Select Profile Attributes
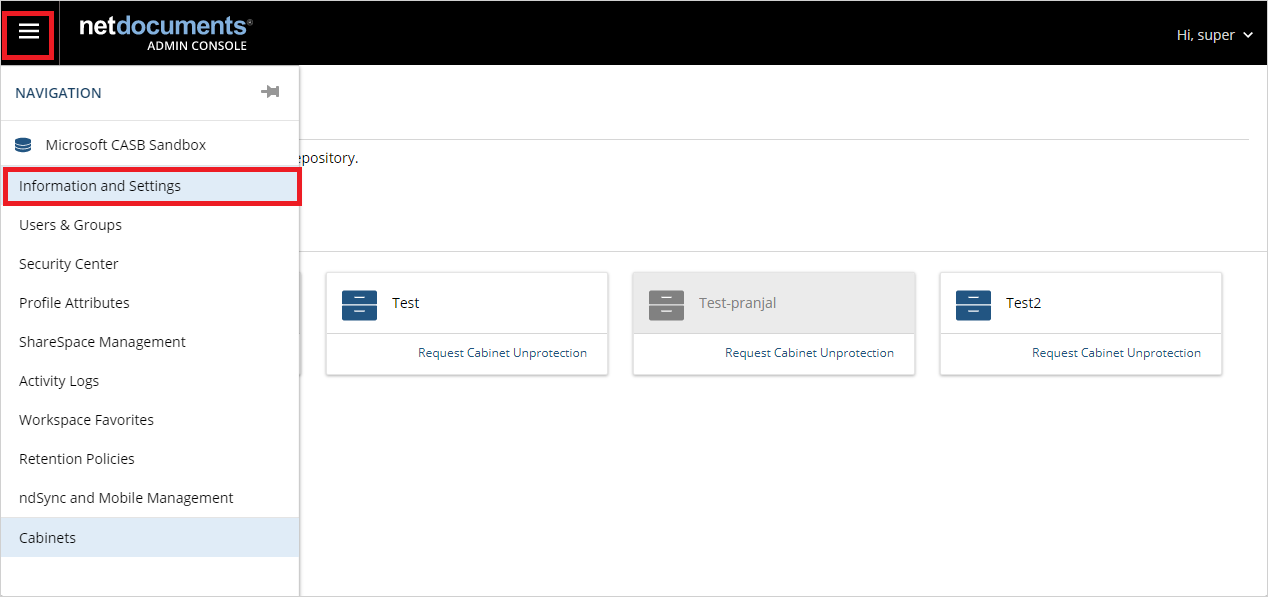1268x597 pixels. coord(74,302)
